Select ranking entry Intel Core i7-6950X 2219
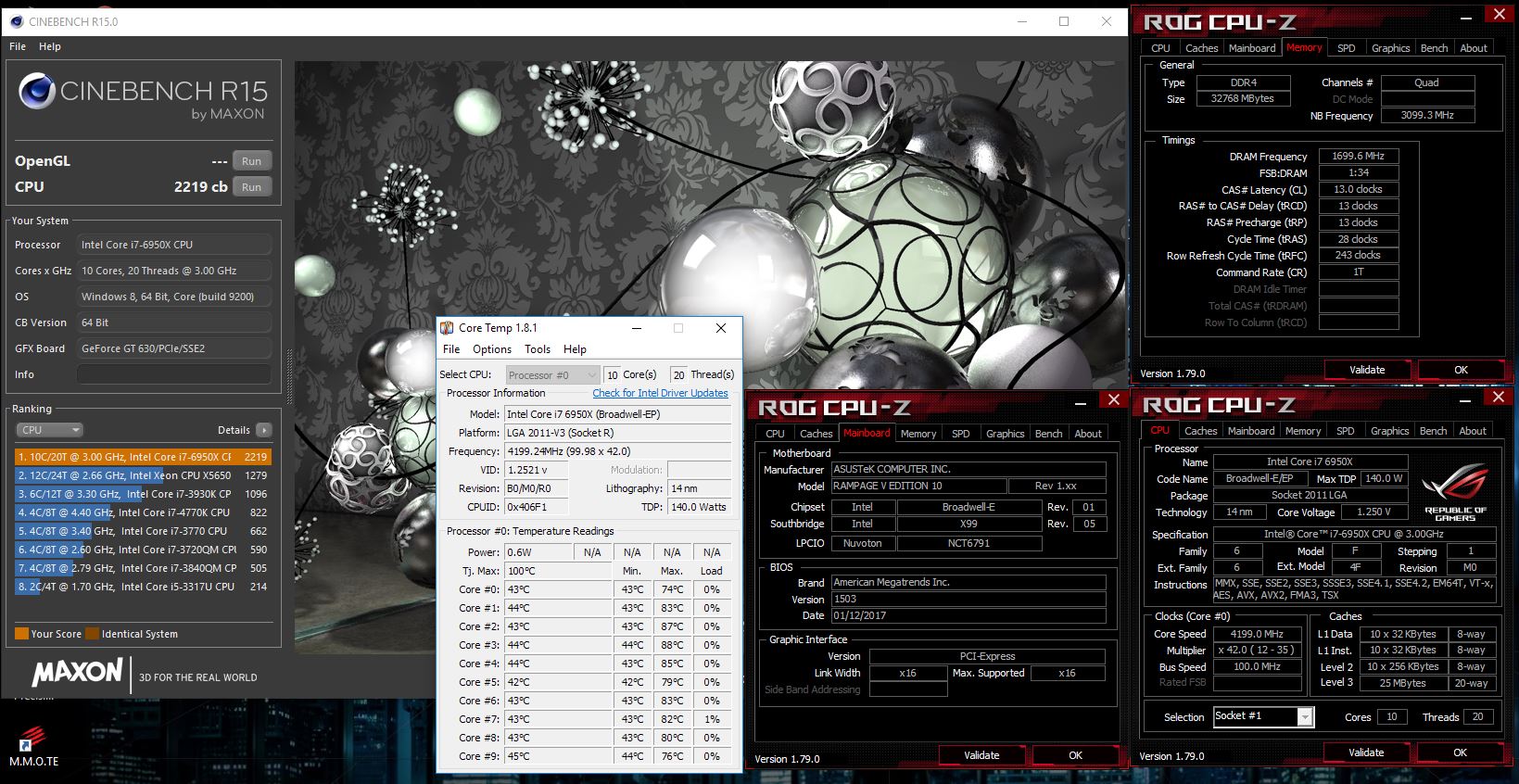1519x784 pixels. pyautogui.click(x=143, y=457)
